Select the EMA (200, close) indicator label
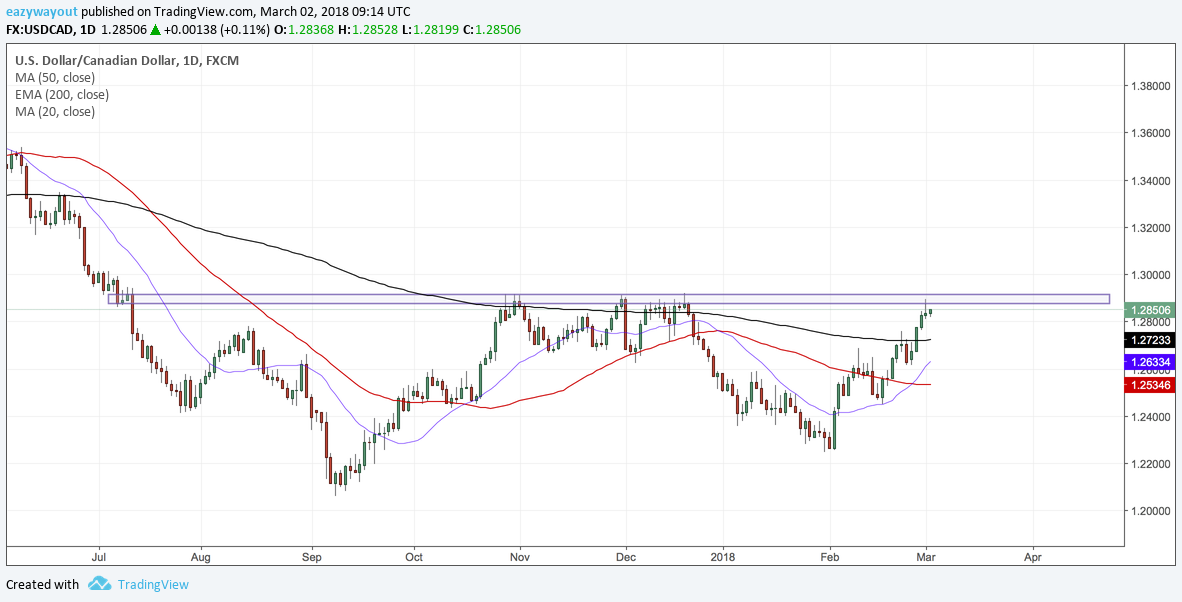 point(62,95)
